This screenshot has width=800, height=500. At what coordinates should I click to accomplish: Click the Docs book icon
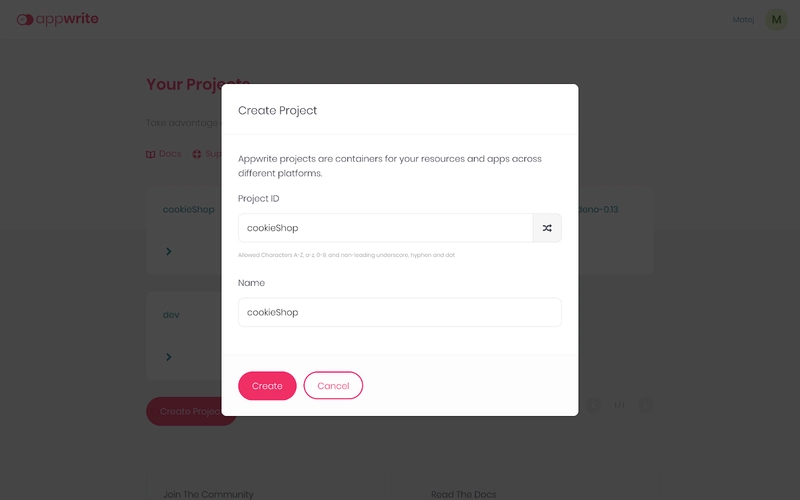(x=151, y=154)
